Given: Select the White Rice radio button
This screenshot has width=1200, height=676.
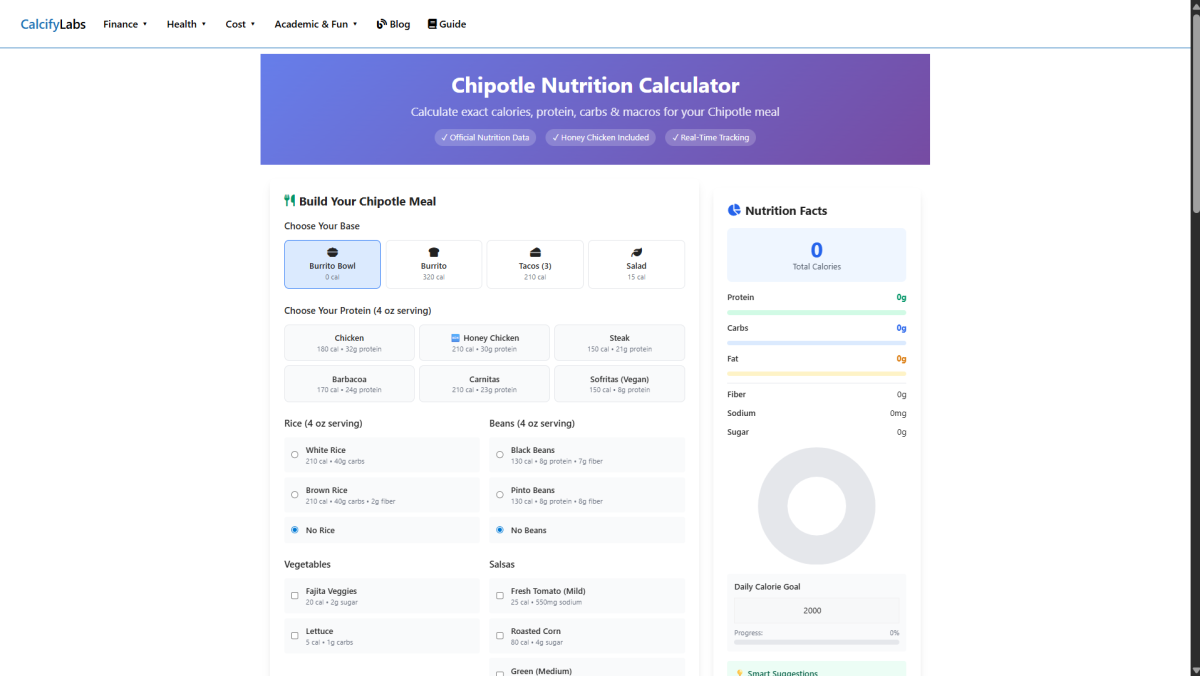Looking at the screenshot, I should coord(294,455).
